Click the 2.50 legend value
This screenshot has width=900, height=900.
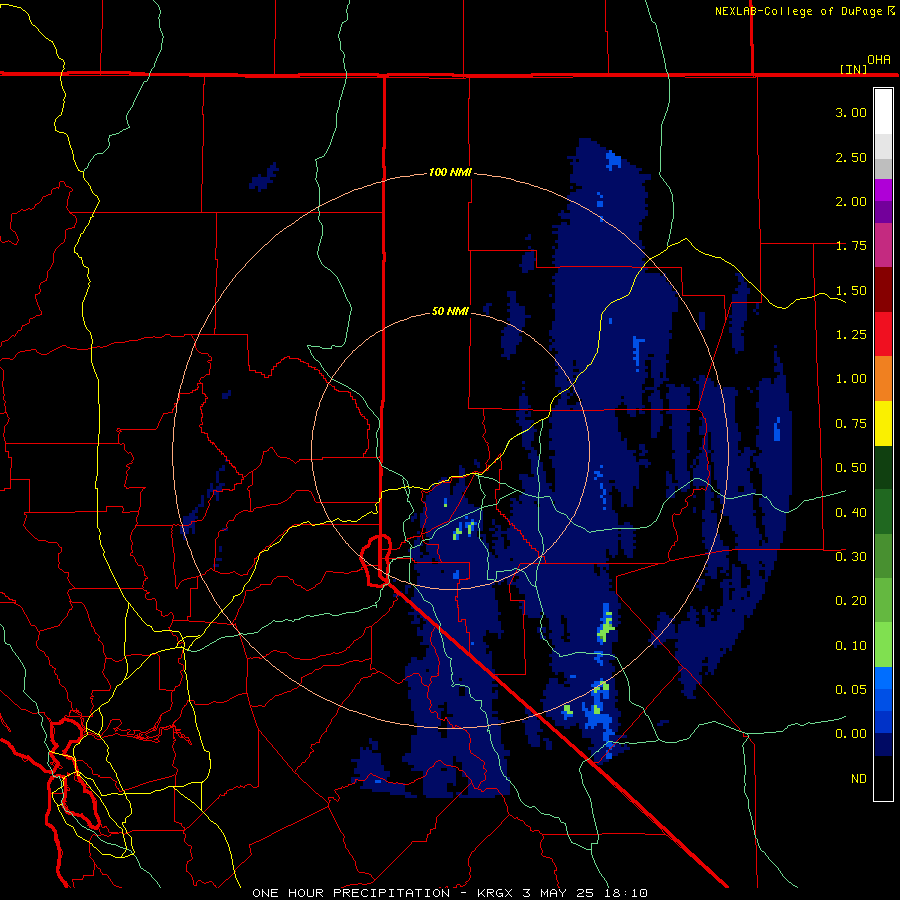coord(851,157)
